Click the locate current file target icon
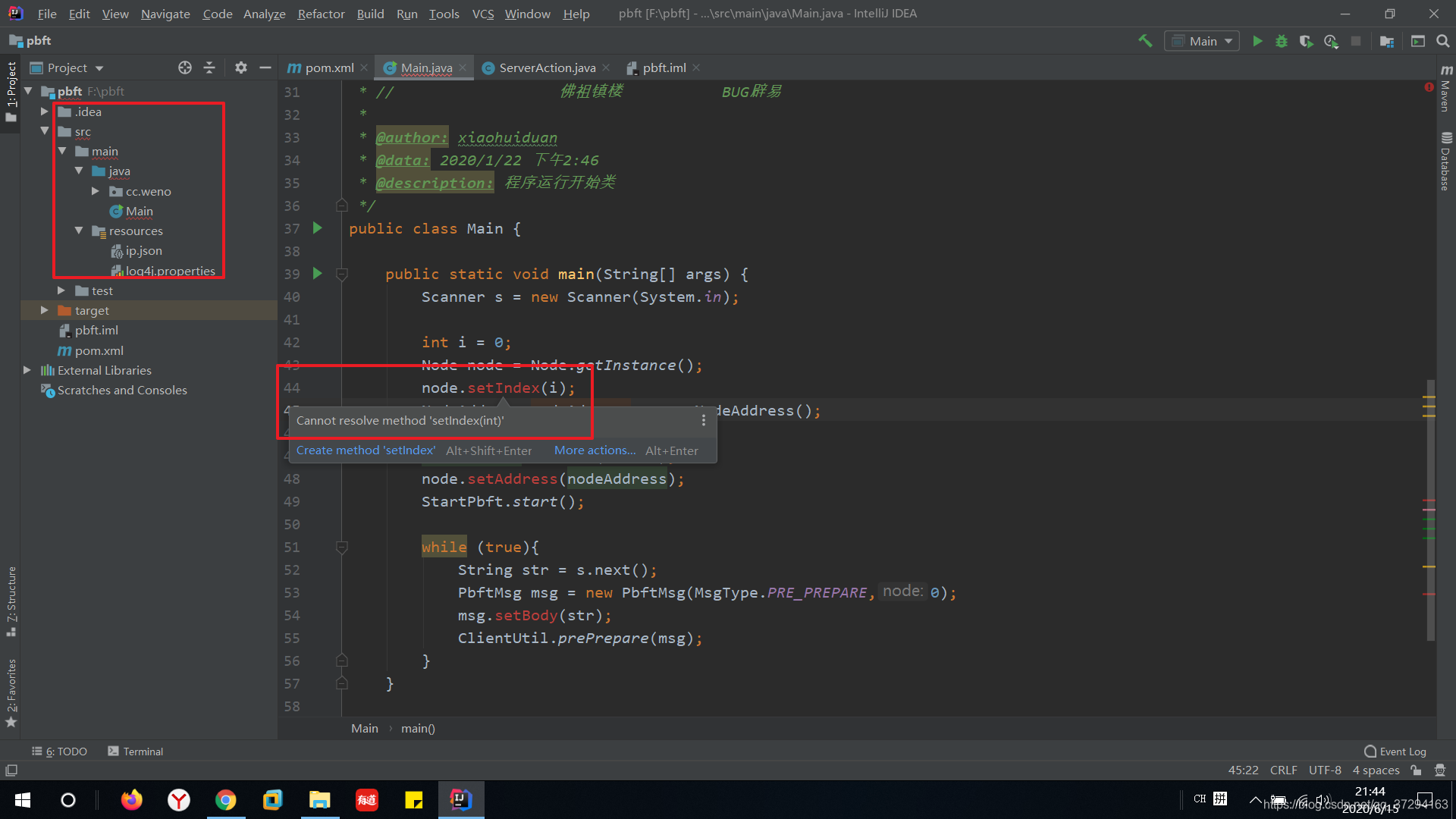The image size is (1456, 819). [184, 67]
